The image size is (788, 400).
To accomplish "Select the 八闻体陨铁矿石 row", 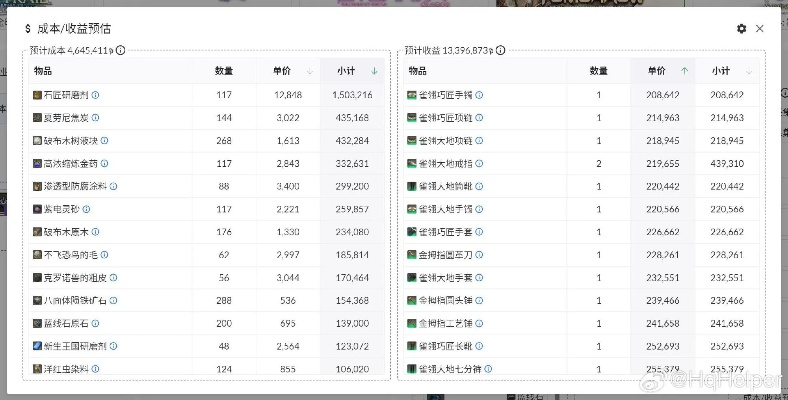I will click(x=200, y=300).
